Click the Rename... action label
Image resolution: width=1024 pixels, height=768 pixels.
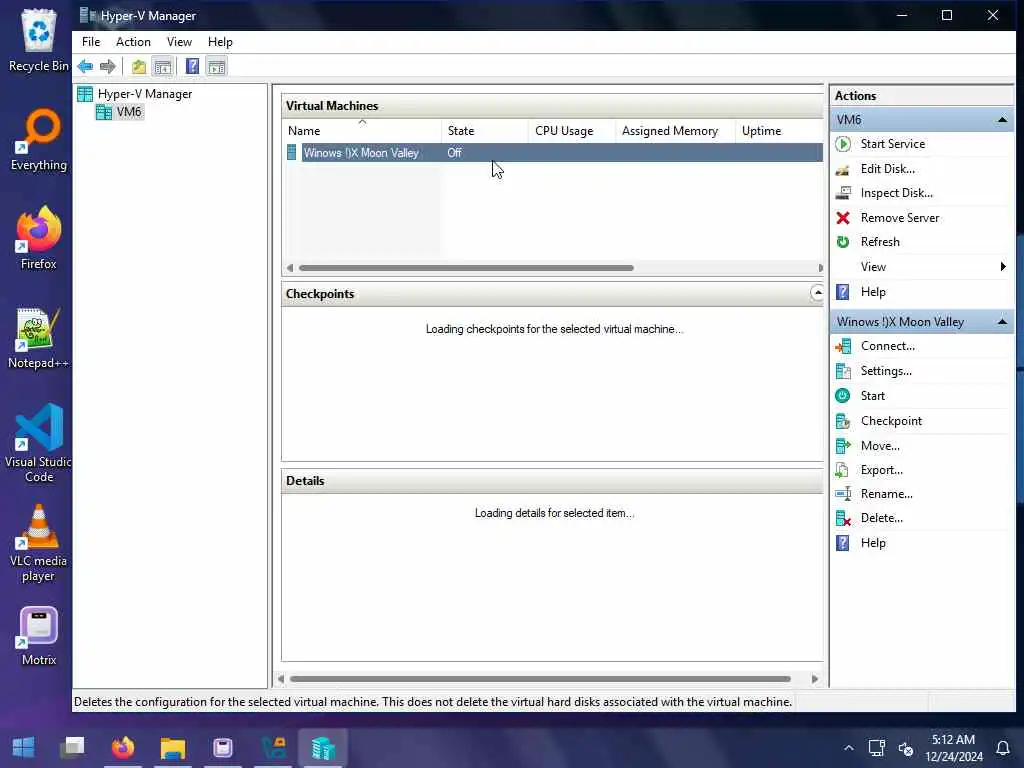pos(887,494)
